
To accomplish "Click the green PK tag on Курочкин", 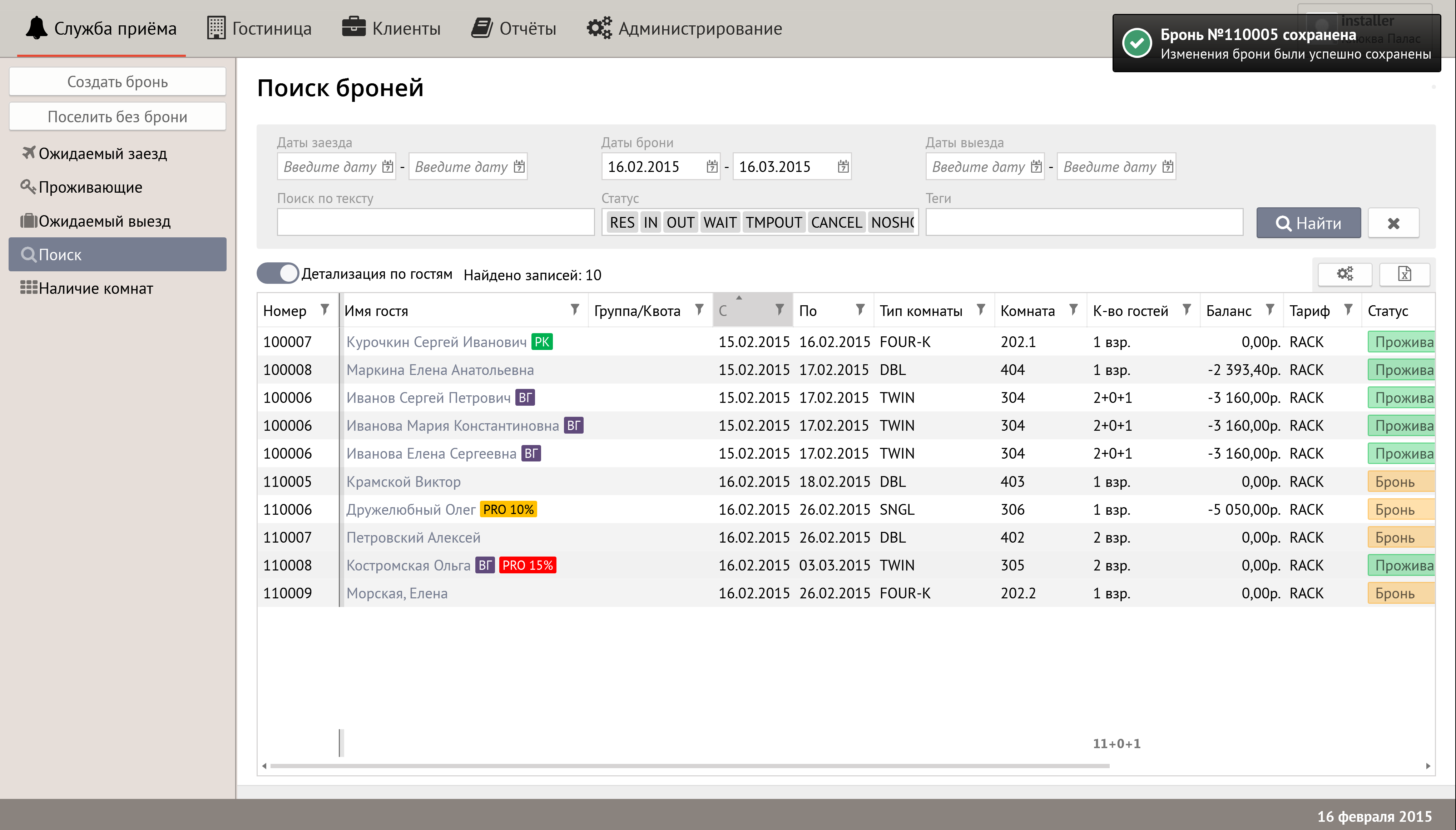I will (x=542, y=341).
